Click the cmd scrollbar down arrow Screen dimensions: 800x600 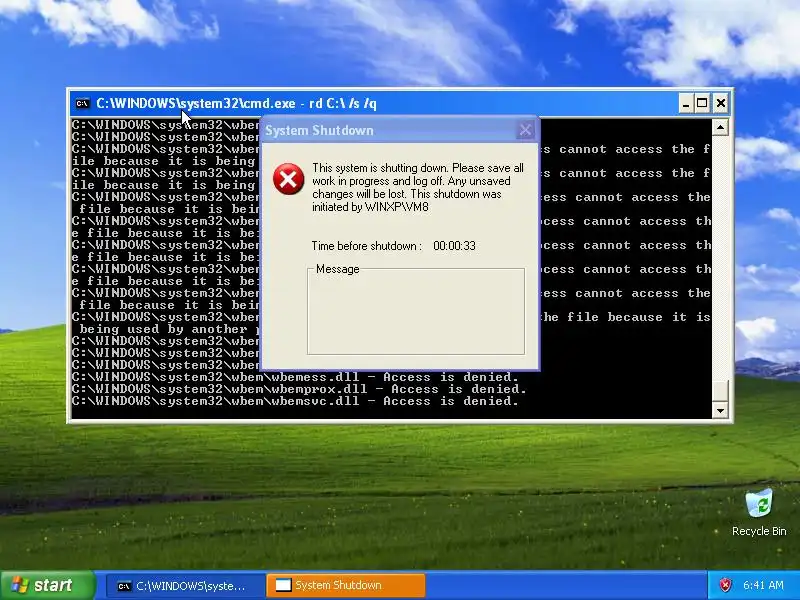click(x=720, y=410)
